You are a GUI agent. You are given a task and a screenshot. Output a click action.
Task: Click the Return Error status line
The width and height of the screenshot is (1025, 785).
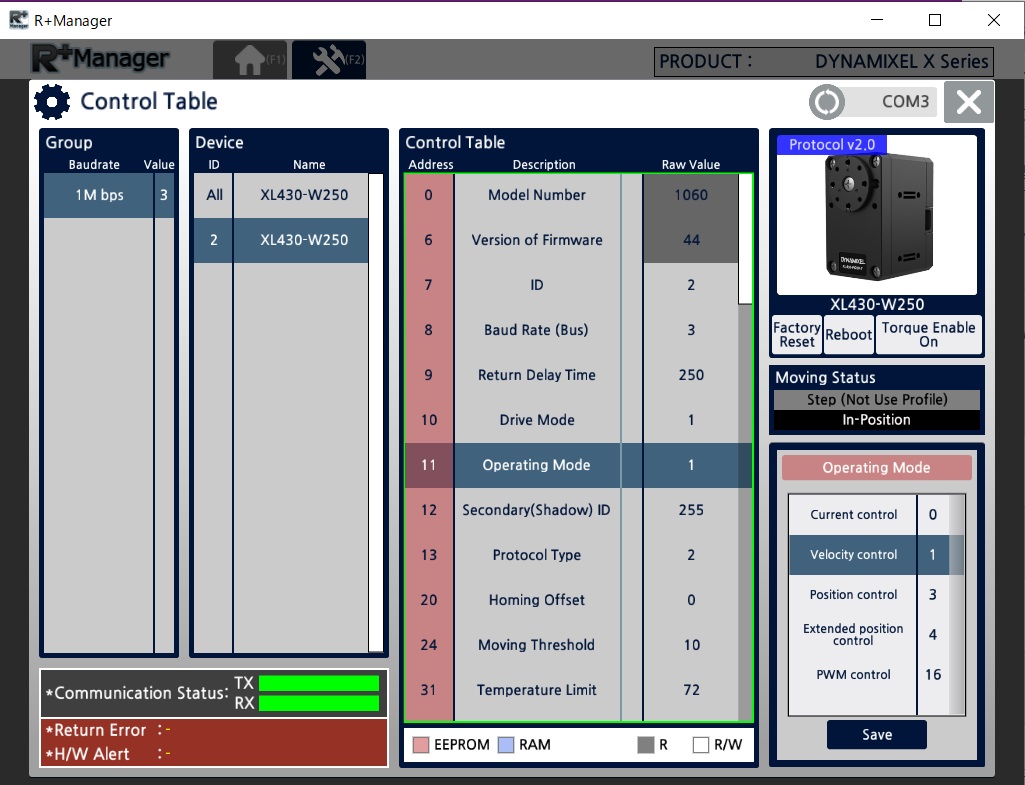click(214, 730)
